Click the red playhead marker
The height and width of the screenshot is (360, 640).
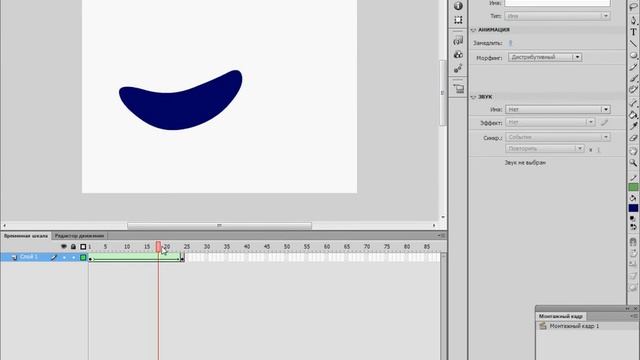coord(158,247)
